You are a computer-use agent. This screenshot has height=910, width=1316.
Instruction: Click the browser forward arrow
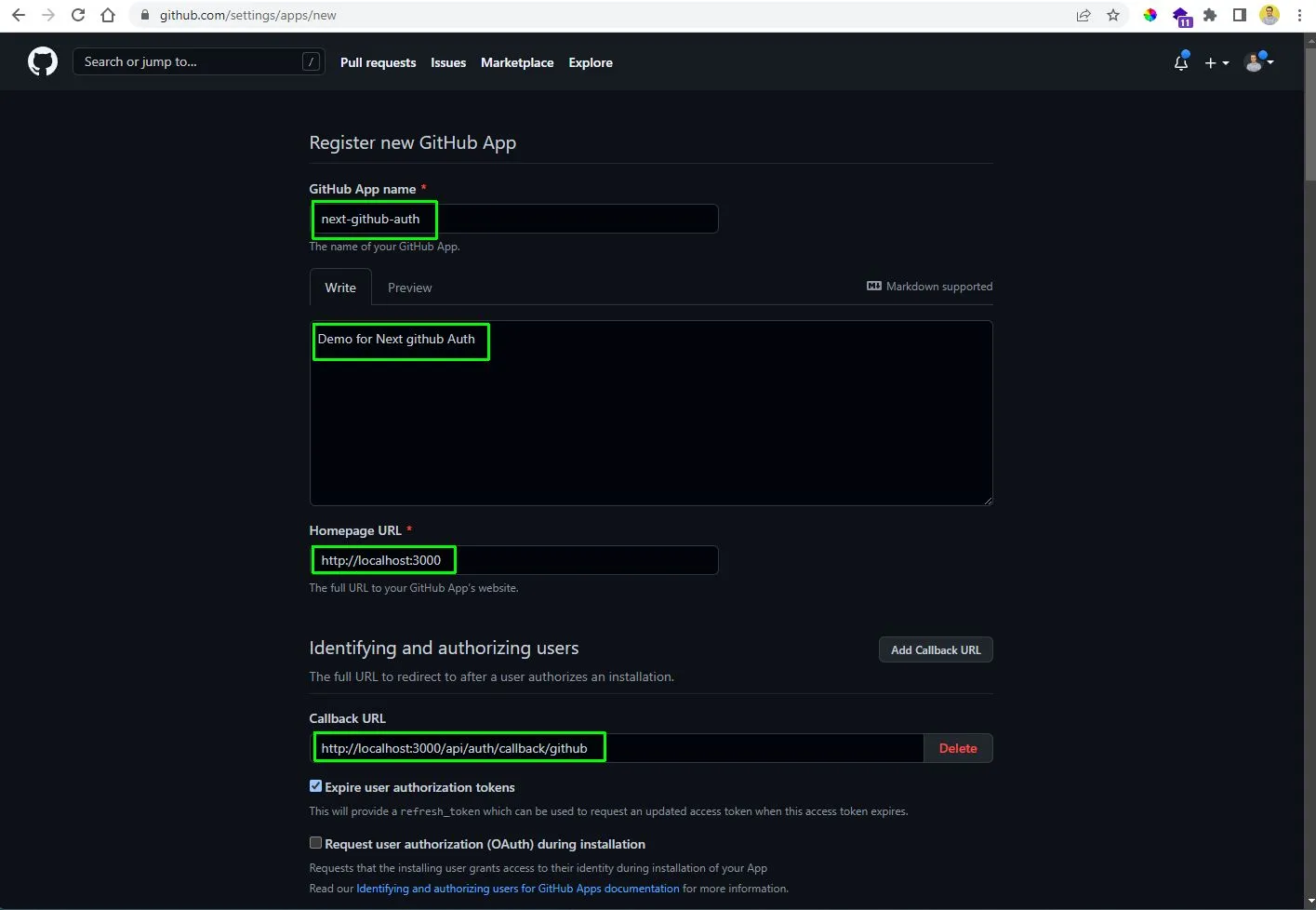click(x=48, y=15)
